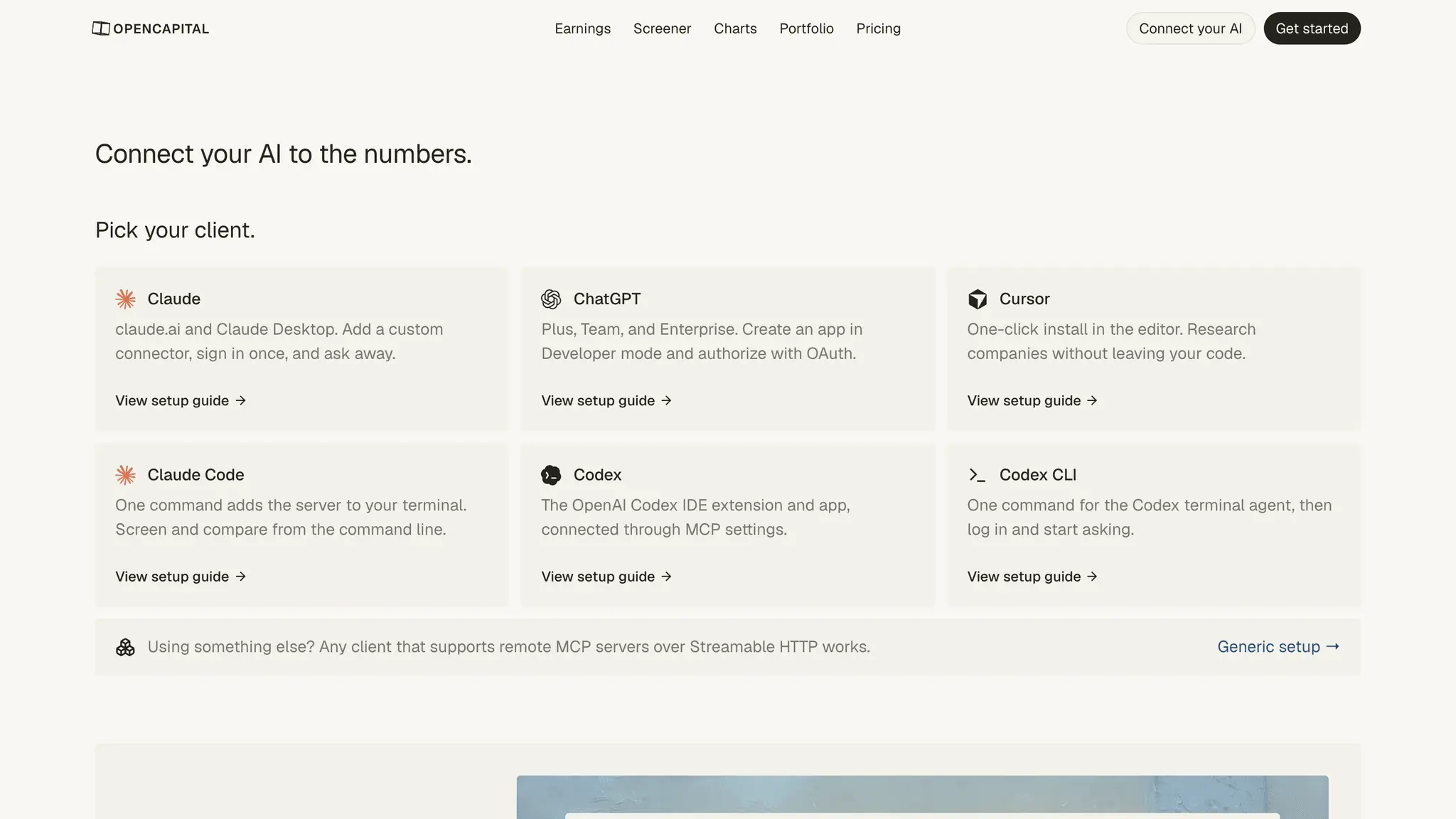Click the OPENCAPITAL wordmark
This screenshot has height=819, width=1456.
pos(161,29)
